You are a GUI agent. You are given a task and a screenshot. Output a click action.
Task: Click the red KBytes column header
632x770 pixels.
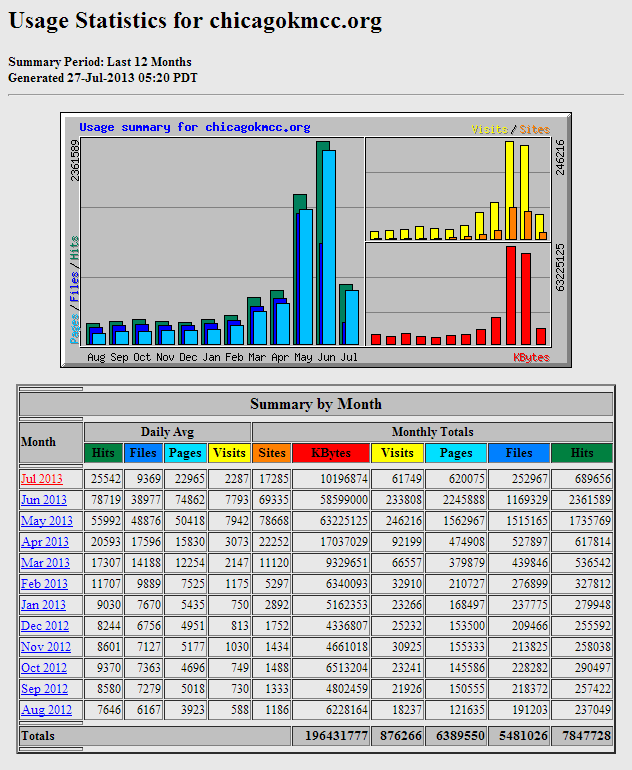pyautogui.click(x=331, y=453)
